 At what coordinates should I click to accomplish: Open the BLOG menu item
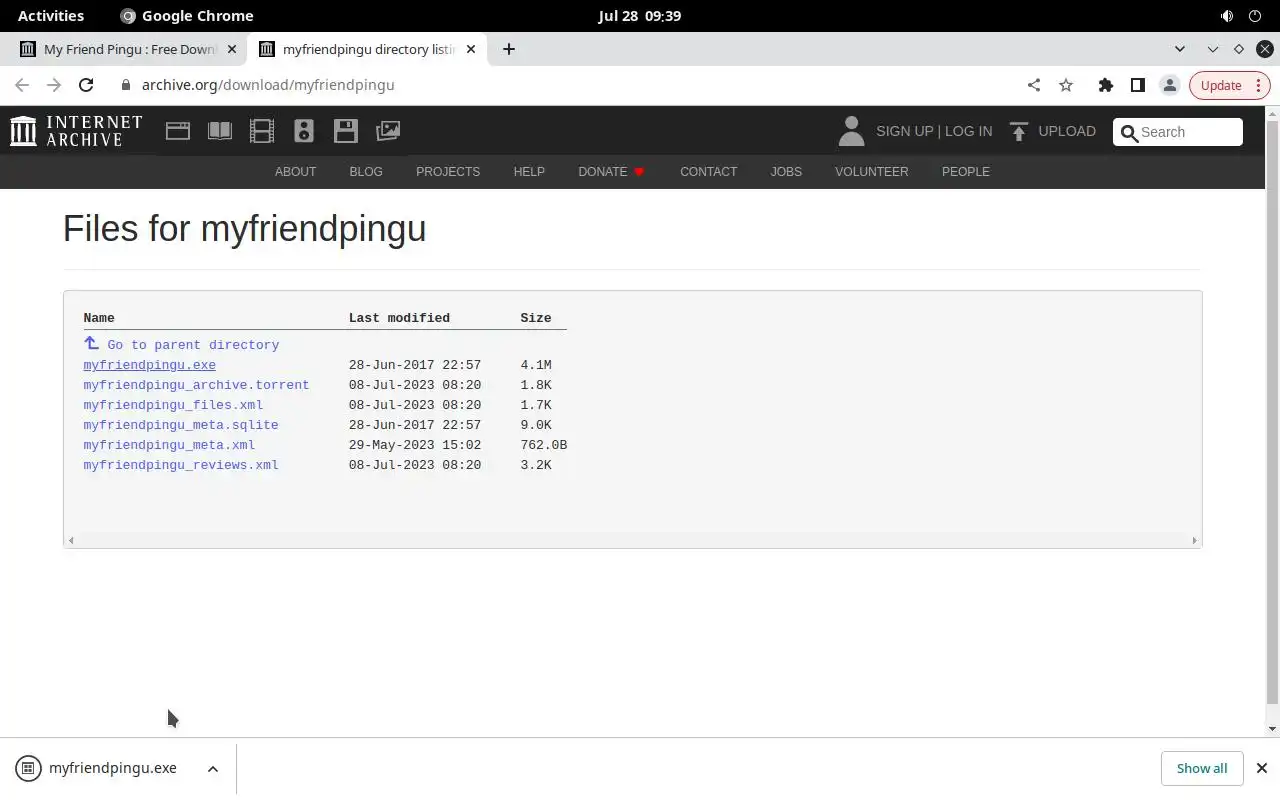click(366, 172)
